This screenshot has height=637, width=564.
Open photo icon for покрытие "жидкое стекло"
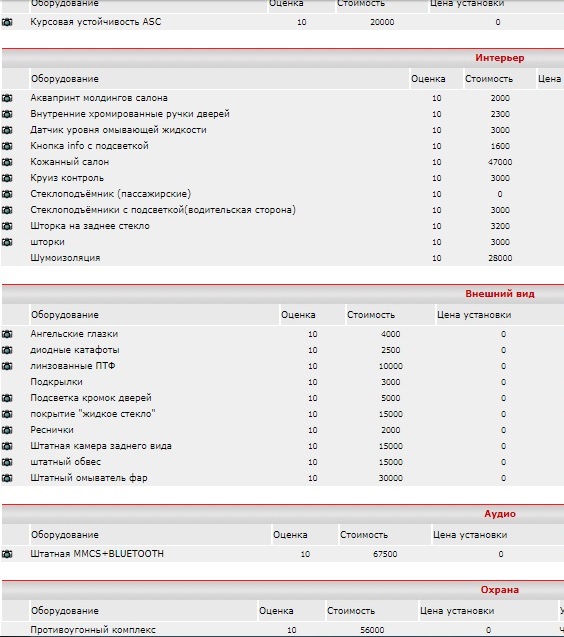[7, 414]
